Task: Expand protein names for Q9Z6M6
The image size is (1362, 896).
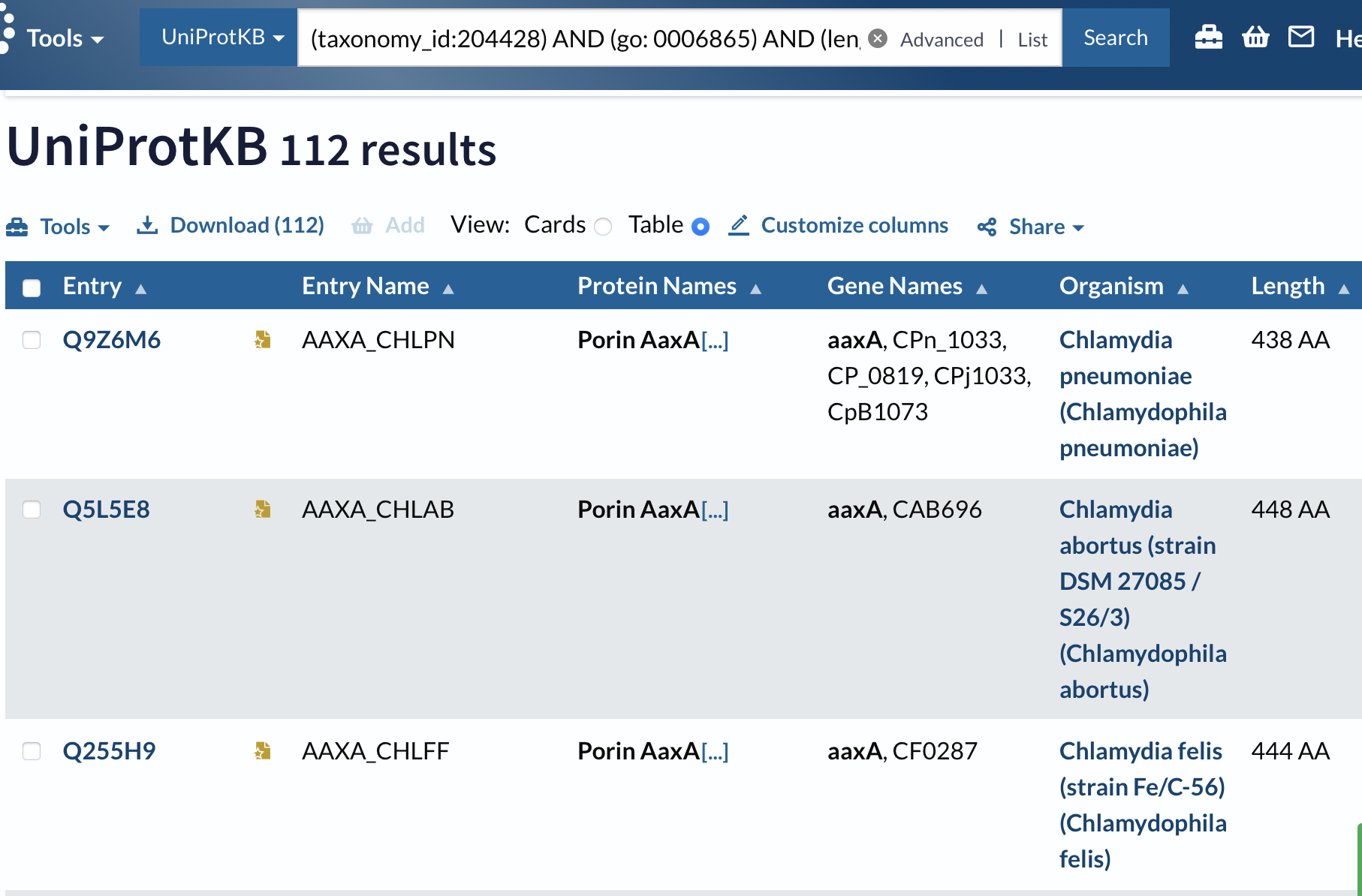Action: 715,341
